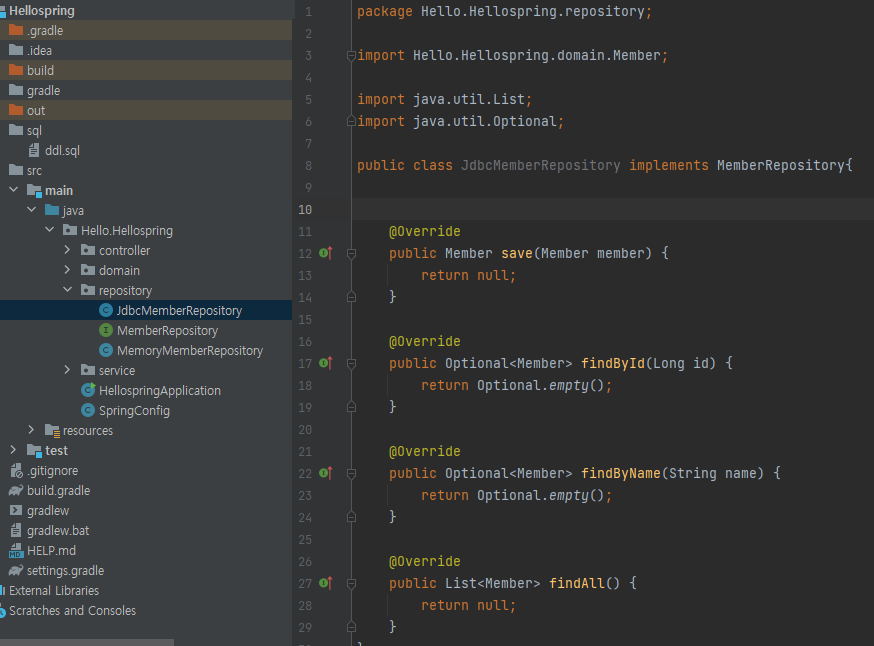Click the resources folder icon
This screenshot has width=874, height=646.
[x=52, y=430]
